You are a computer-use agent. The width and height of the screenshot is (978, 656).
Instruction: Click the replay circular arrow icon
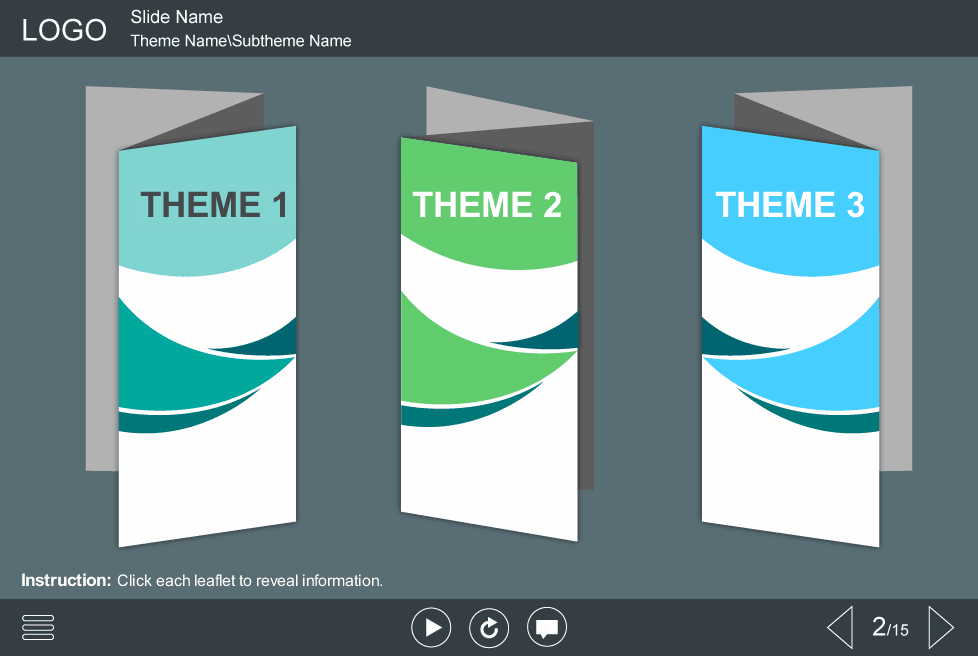(x=489, y=628)
